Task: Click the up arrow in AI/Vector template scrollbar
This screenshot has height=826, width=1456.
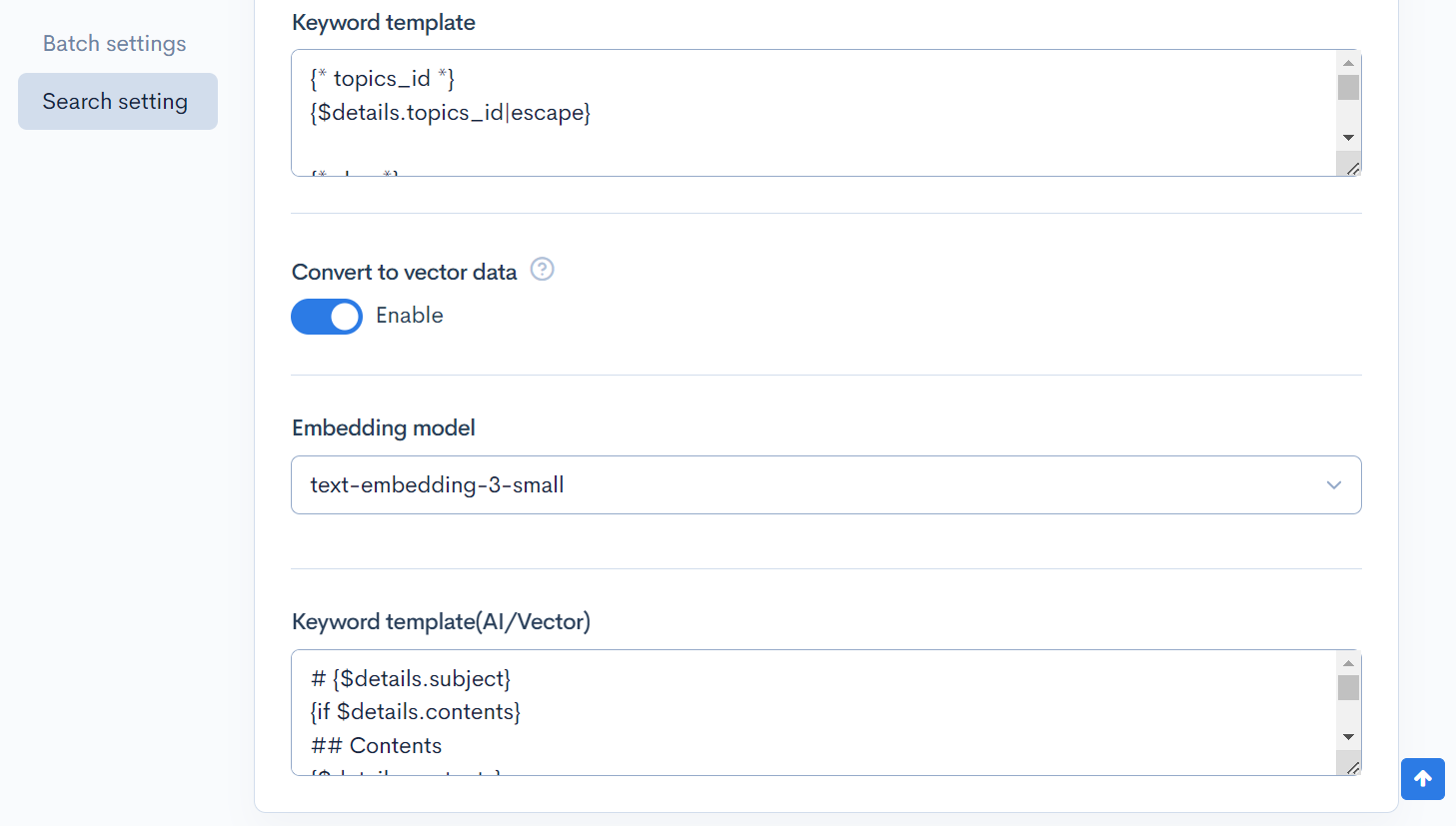Action: (1348, 663)
